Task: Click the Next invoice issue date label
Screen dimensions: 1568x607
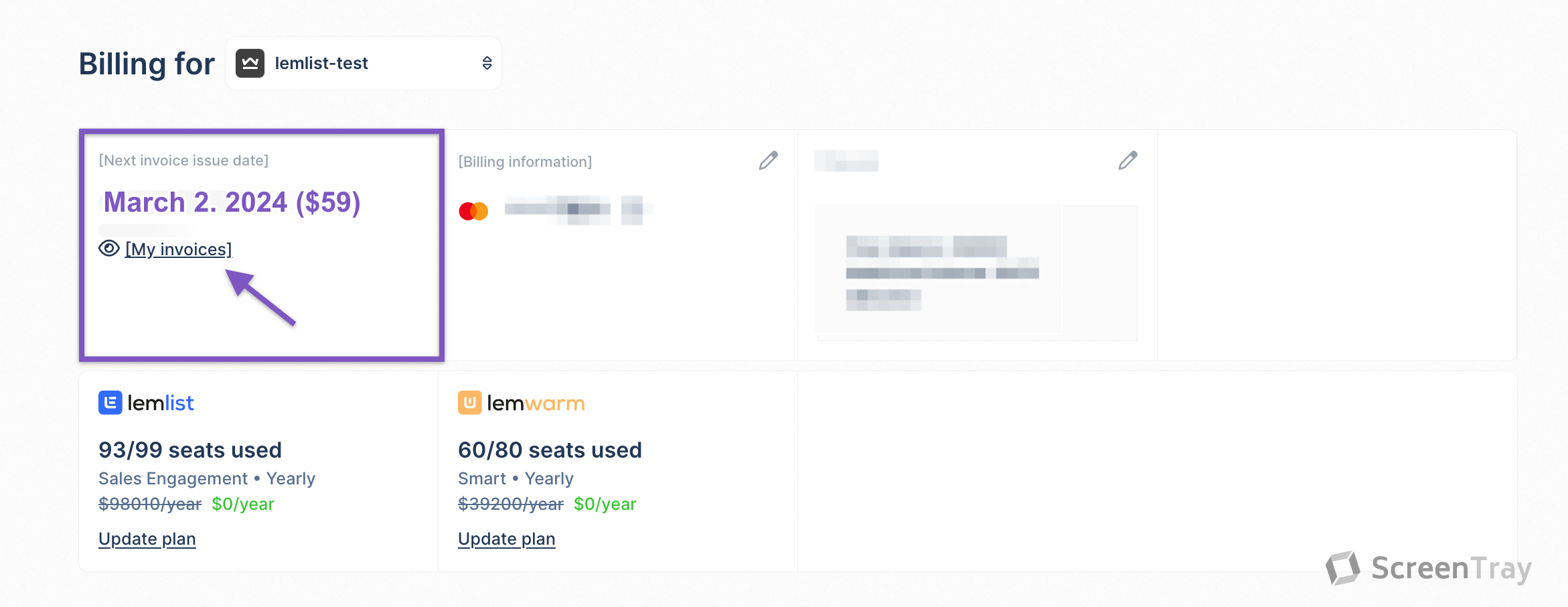Action: 183,161
